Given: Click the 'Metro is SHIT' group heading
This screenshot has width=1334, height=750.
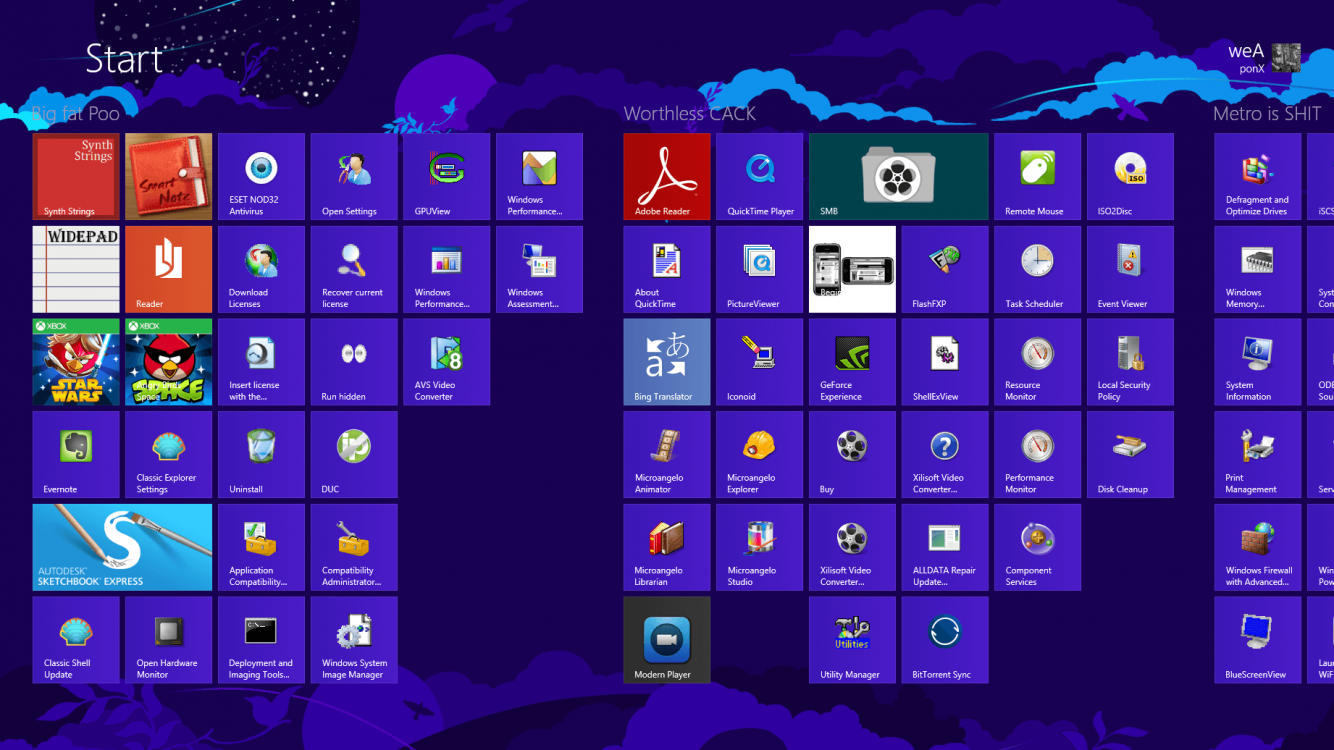Looking at the screenshot, I should coord(1267,113).
